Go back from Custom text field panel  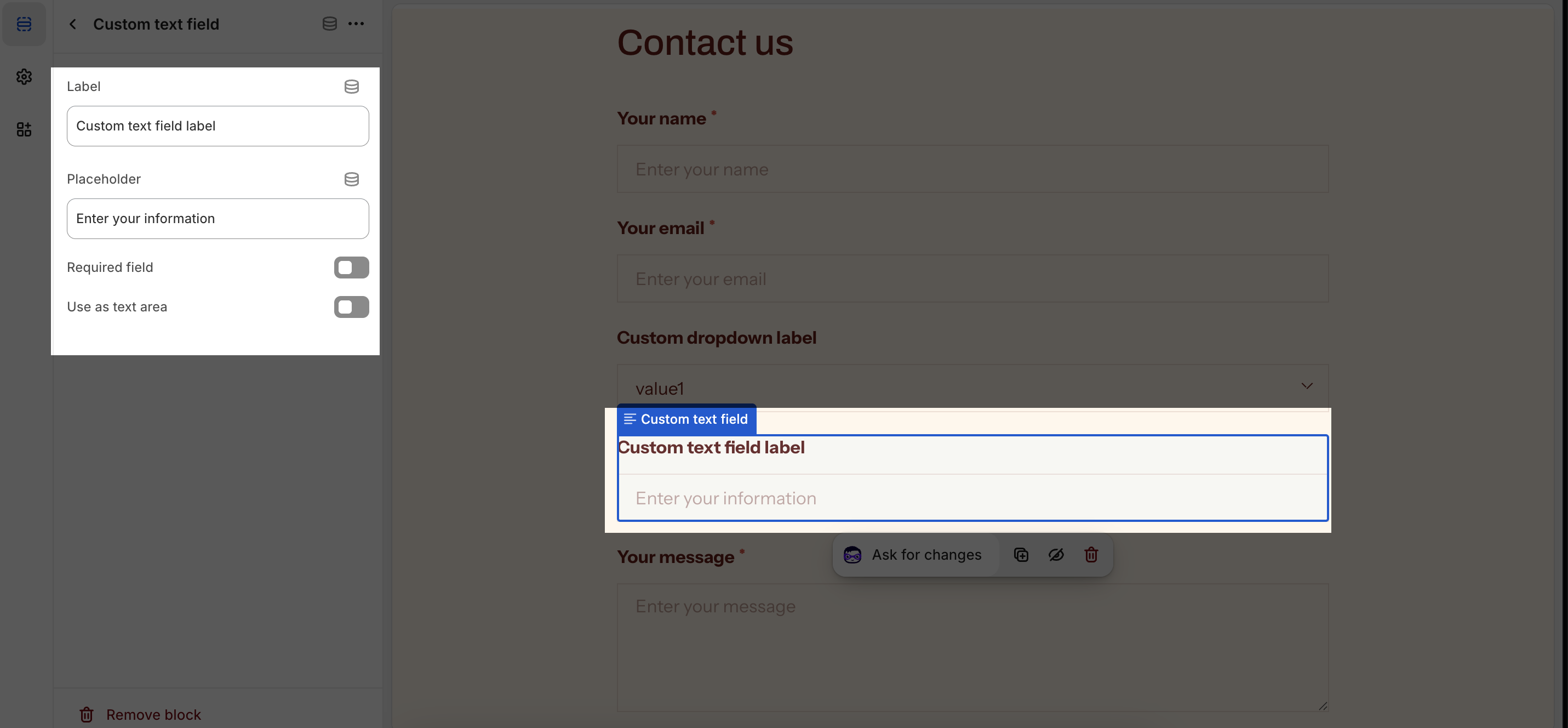(73, 24)
